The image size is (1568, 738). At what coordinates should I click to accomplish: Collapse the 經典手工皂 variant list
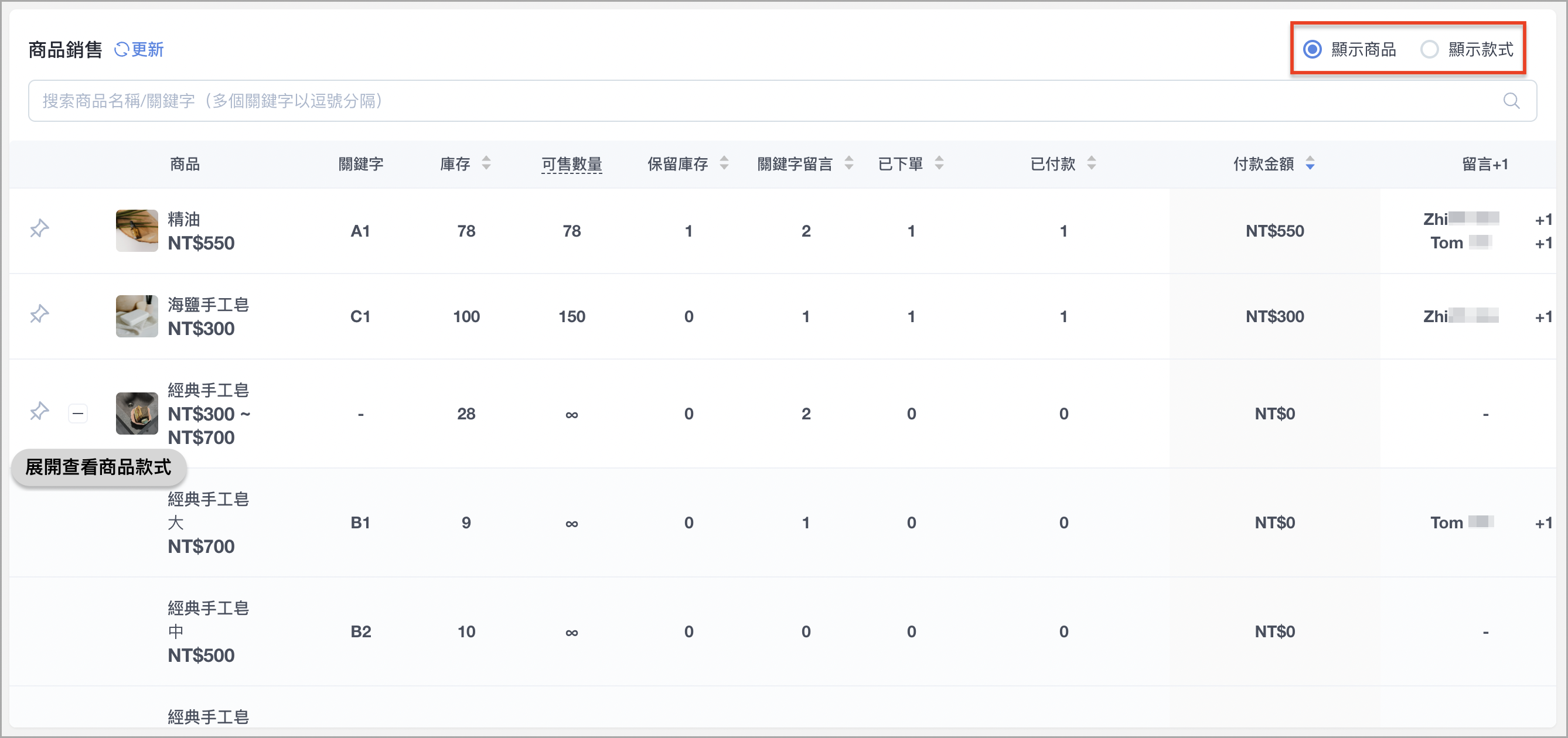[x=78, y=414]
